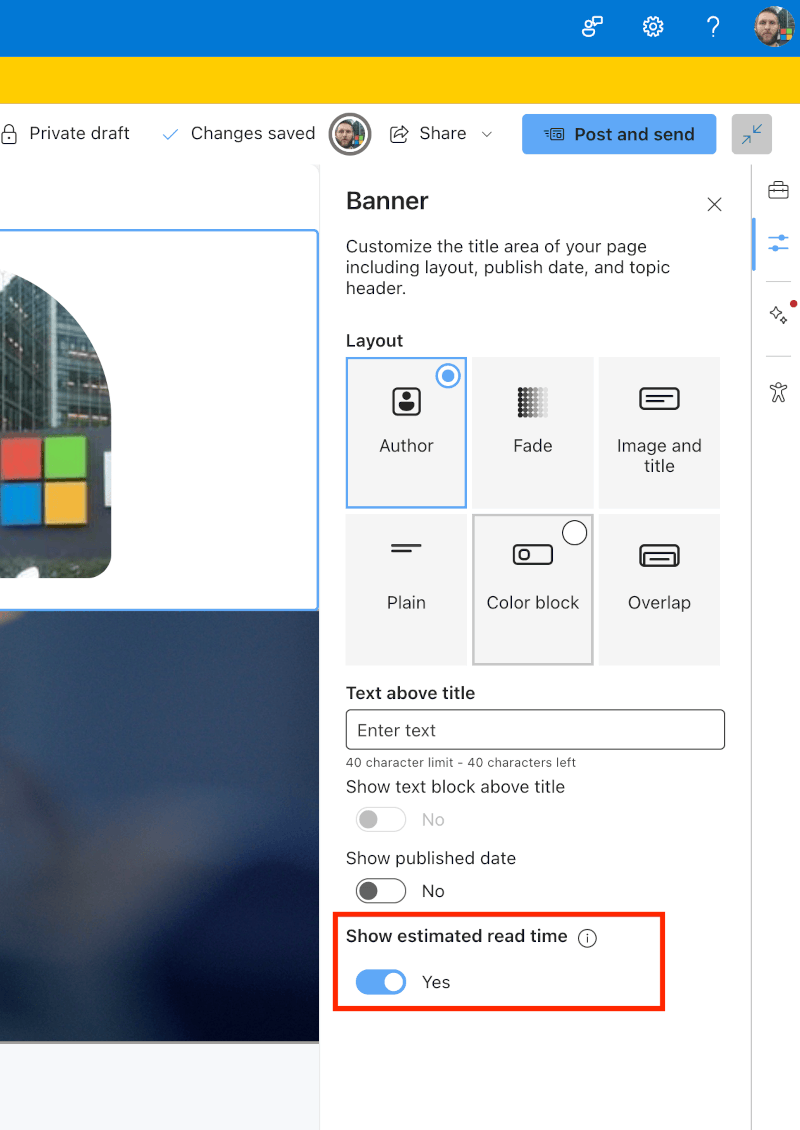Image resolution: width=800 pixels, height=1130 pixels.
Task: Click the Share button
Action: [429, 134]
